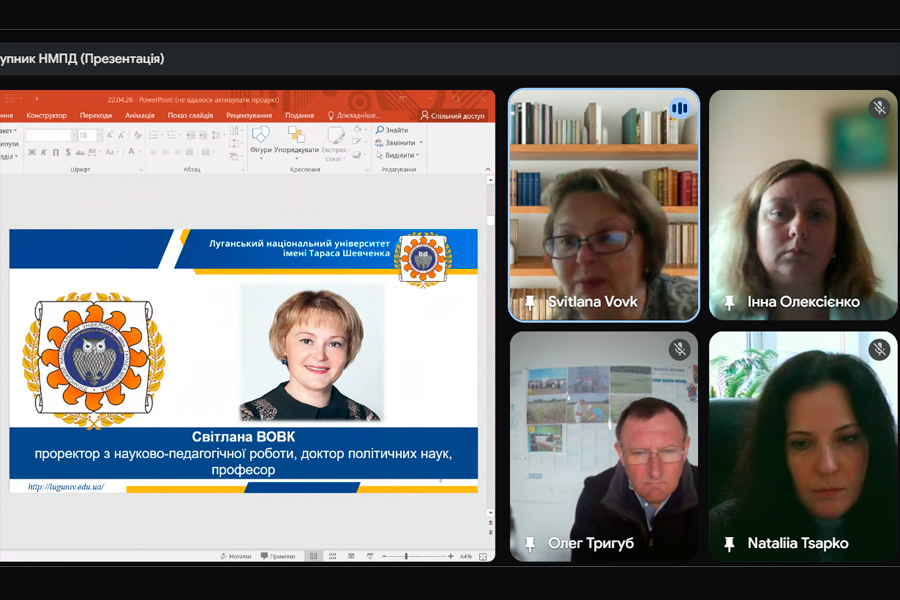Click pin icon on Інна Олексієнко tile
The image size is (900, 600).
click(729, 302)
